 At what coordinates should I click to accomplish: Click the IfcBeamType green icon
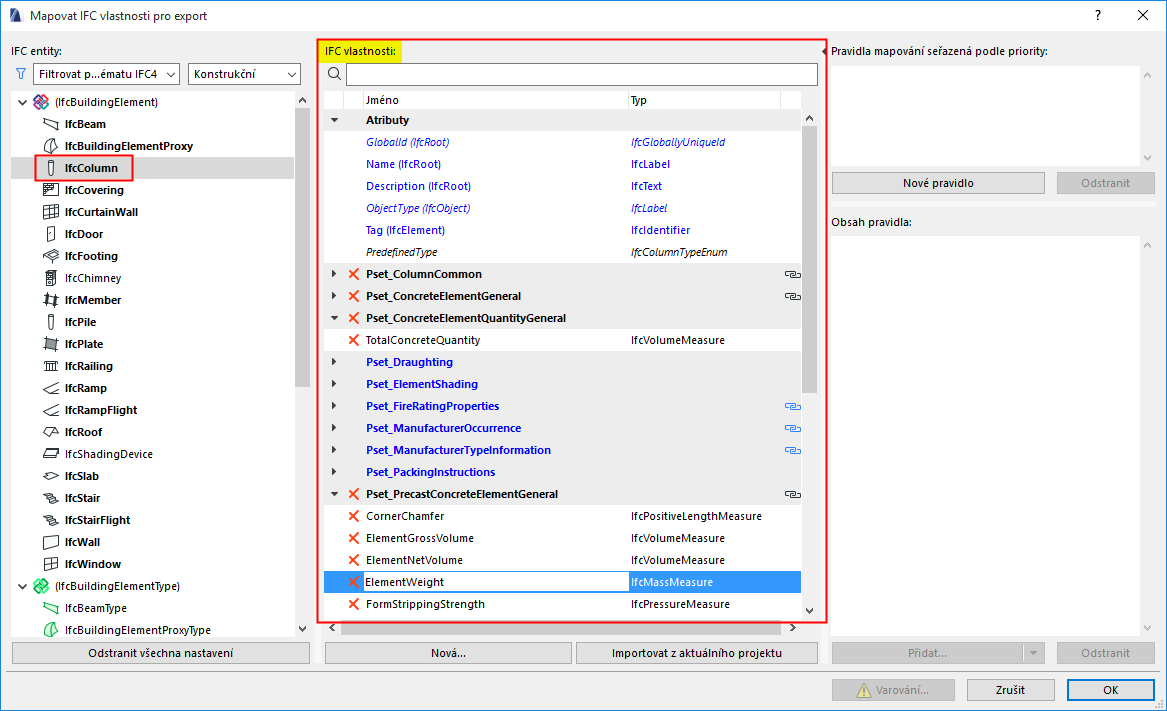coord(51,608)
